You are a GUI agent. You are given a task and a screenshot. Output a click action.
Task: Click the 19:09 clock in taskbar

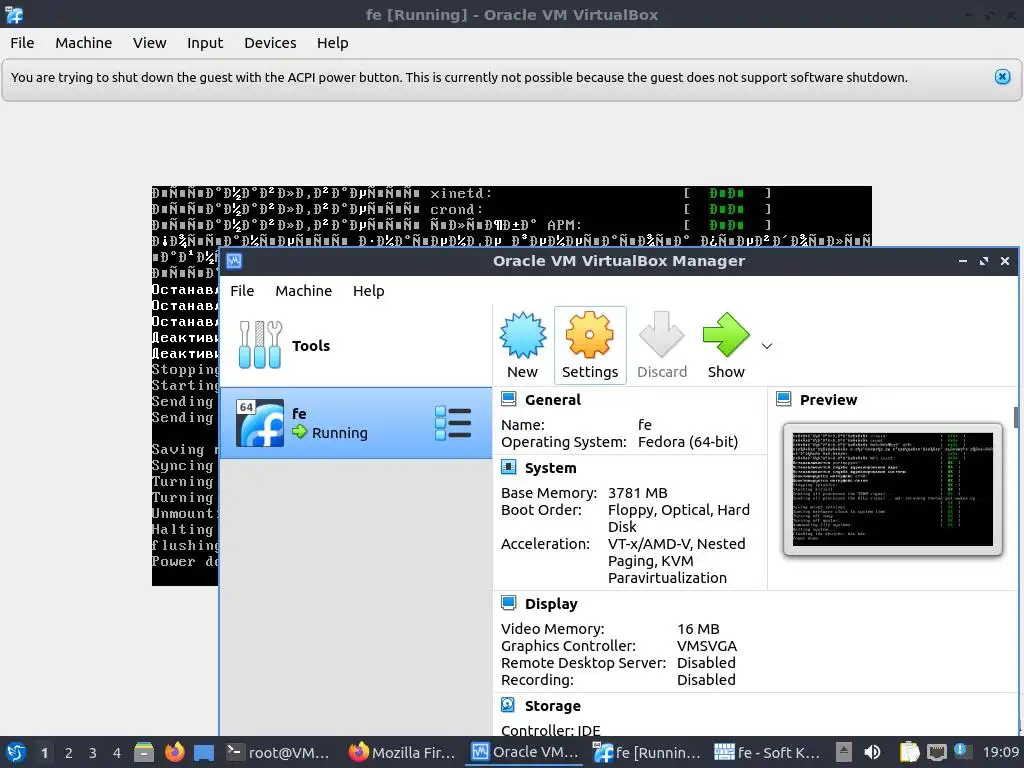[x=1000, y=752]
